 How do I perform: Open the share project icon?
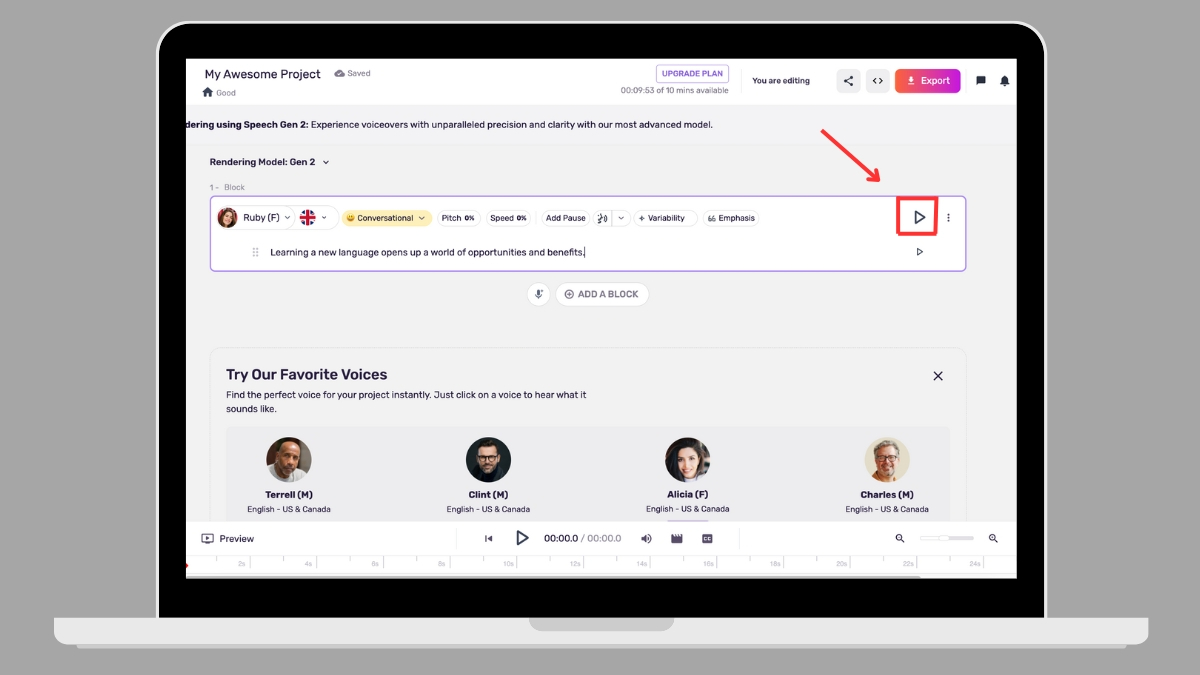click(848, 81)
